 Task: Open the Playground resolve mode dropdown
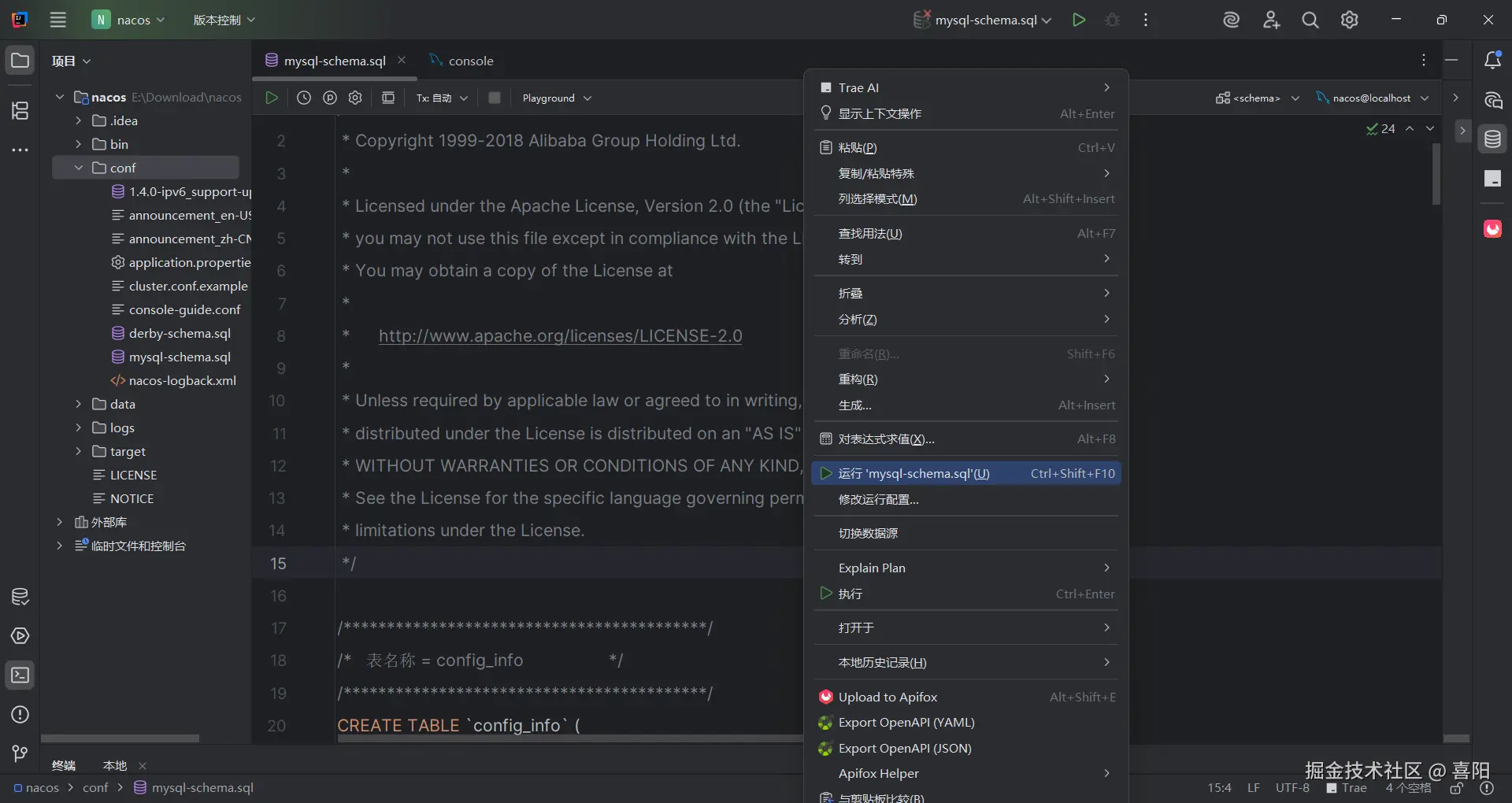(x=557, y=98)
